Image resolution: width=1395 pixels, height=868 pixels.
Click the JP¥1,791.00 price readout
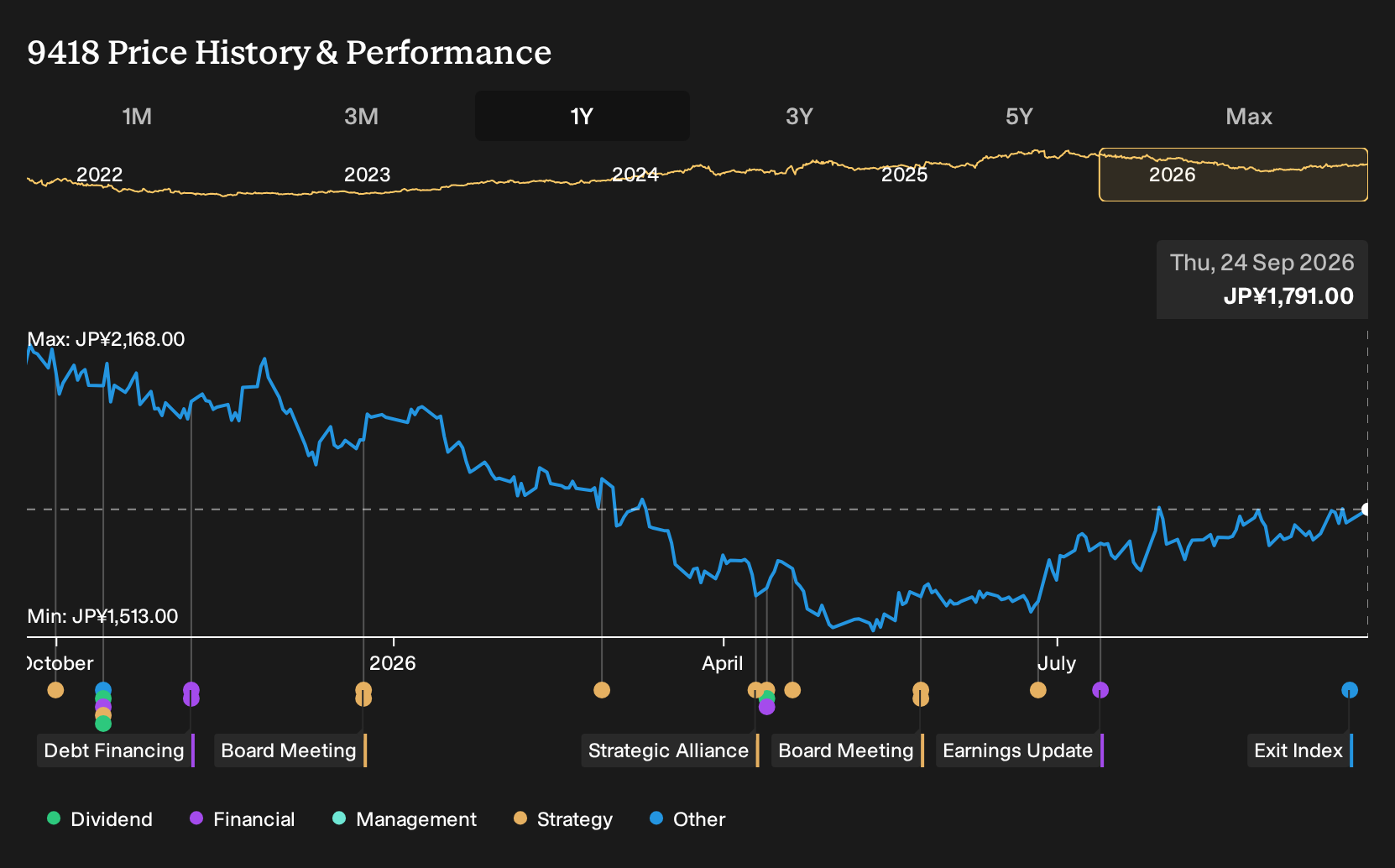point(1288,296)
